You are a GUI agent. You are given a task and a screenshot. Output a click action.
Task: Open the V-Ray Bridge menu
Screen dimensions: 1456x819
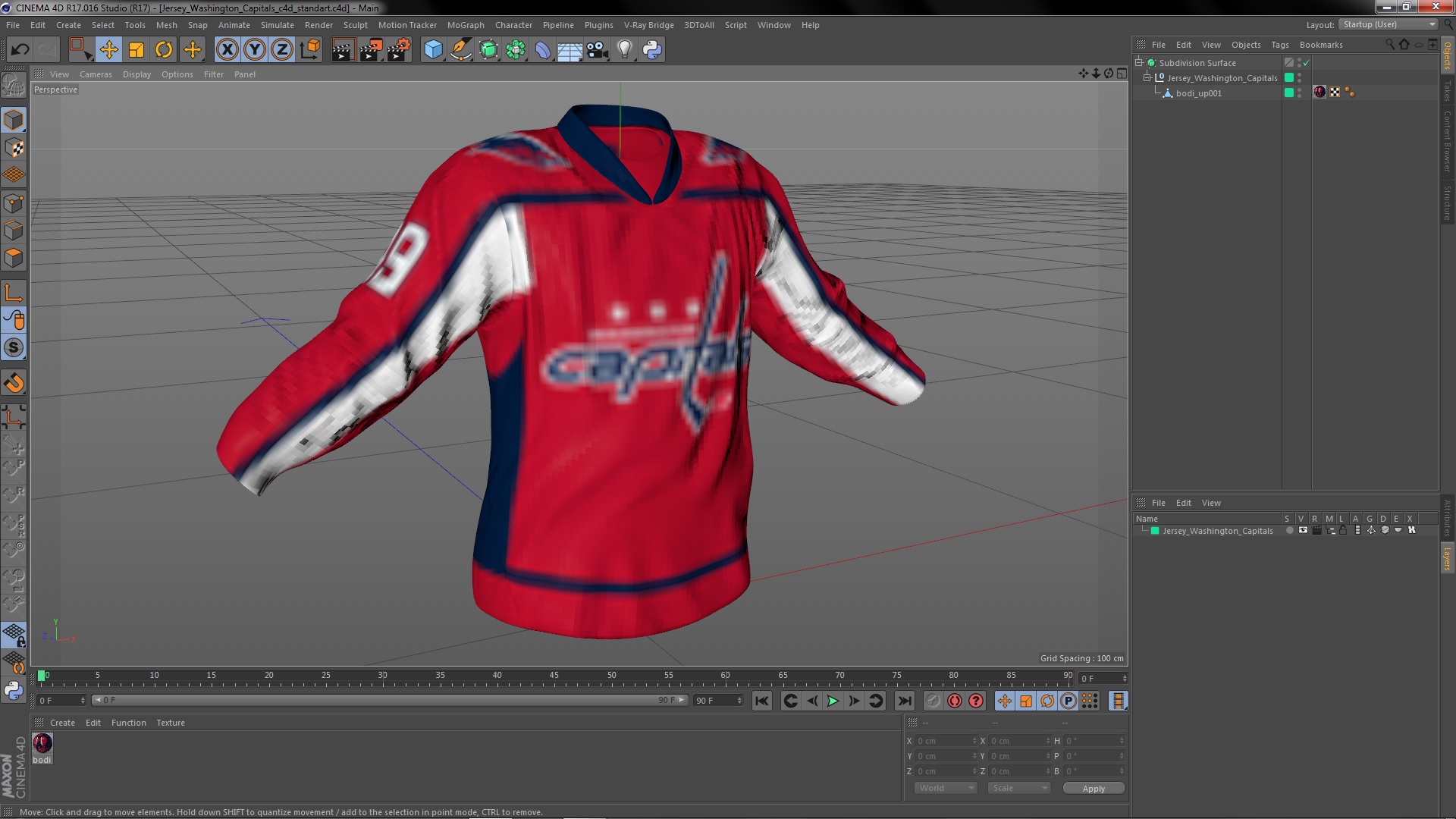click(x=648, y=25)
